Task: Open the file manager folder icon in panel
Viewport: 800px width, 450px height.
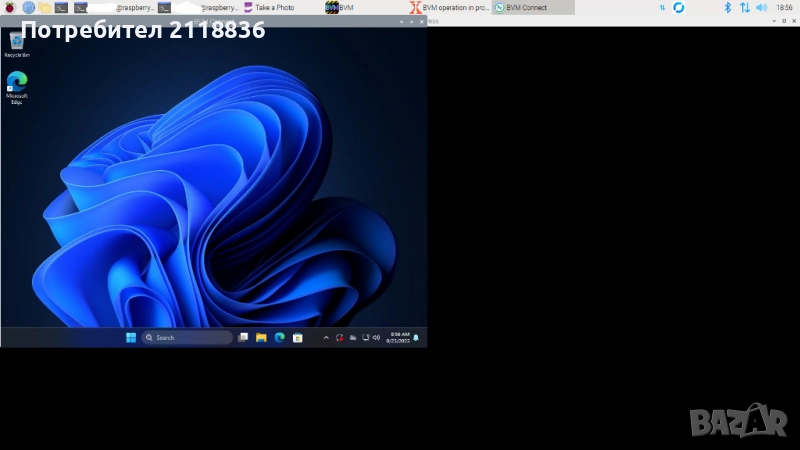Action: pos(45,7)
